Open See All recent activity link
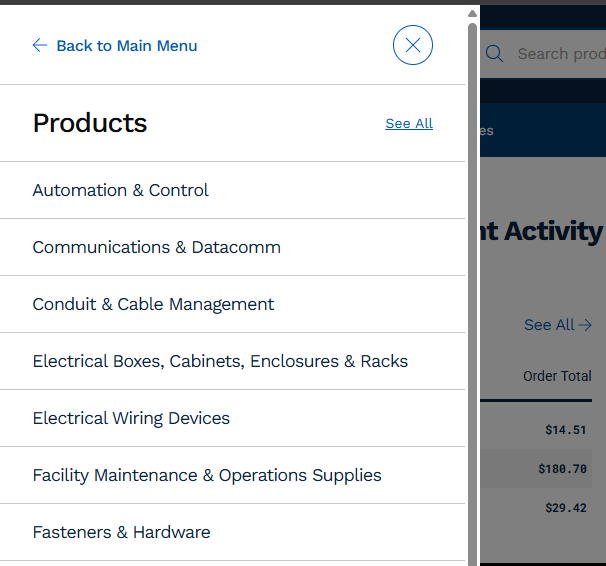 point(558,325)
